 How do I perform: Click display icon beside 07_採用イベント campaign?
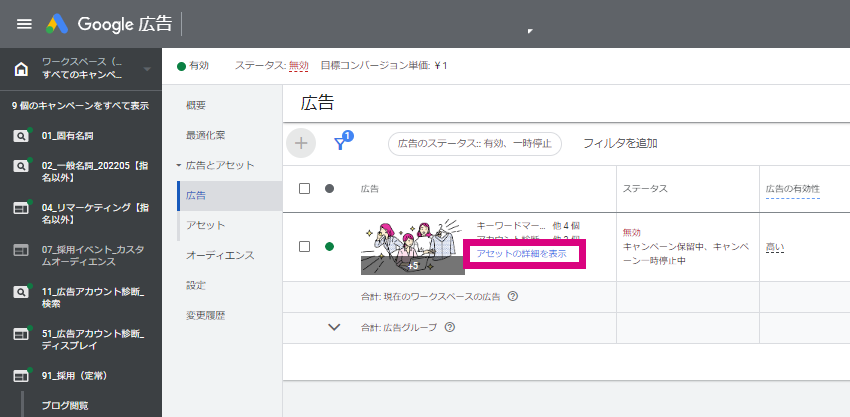[21, 249]
